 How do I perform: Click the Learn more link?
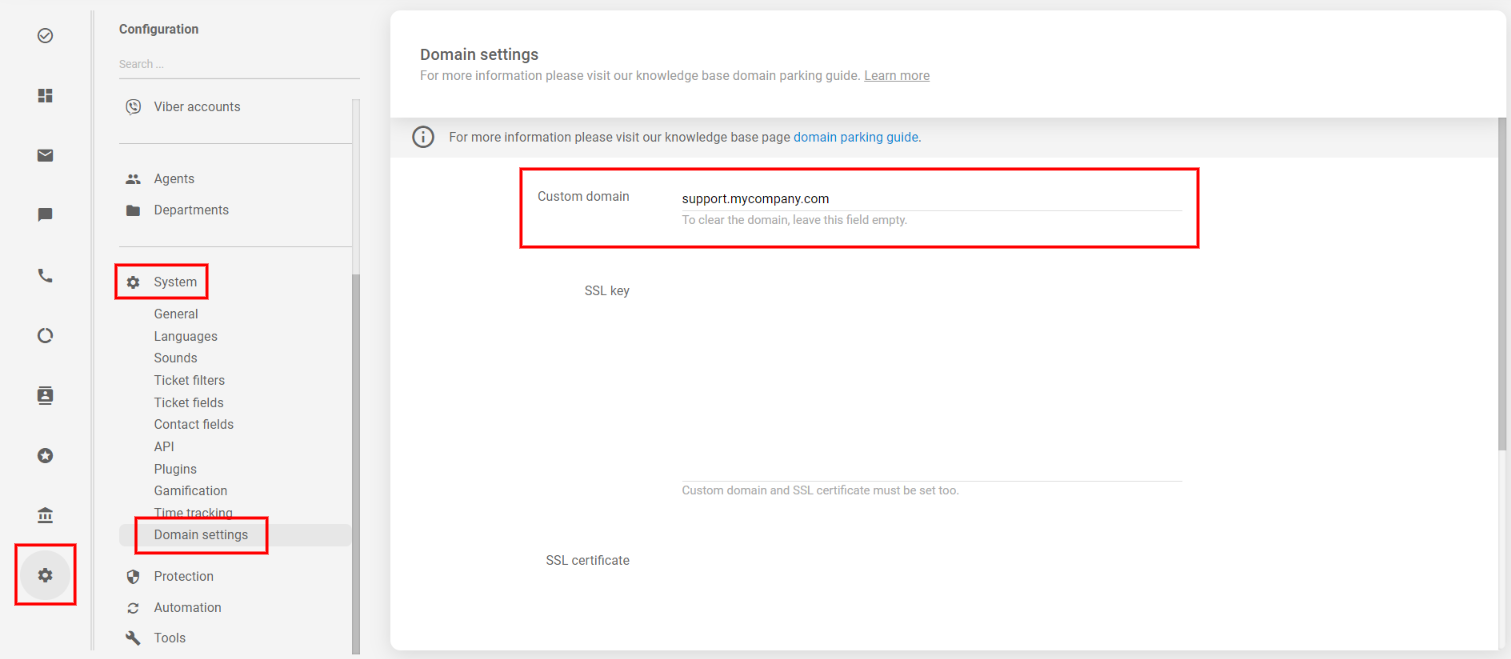(x=896, y=76)
